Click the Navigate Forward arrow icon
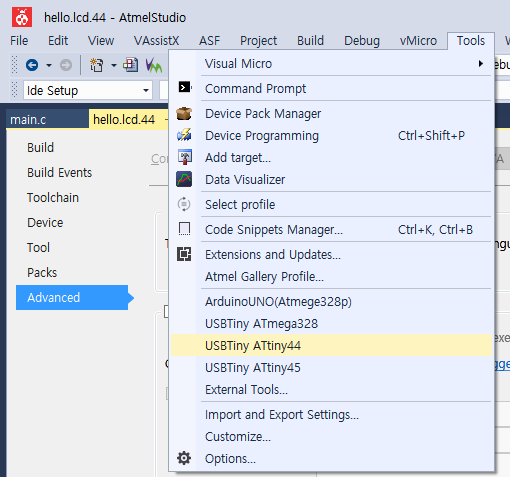This screenshot has height=477, width=510. click(66, 65)
